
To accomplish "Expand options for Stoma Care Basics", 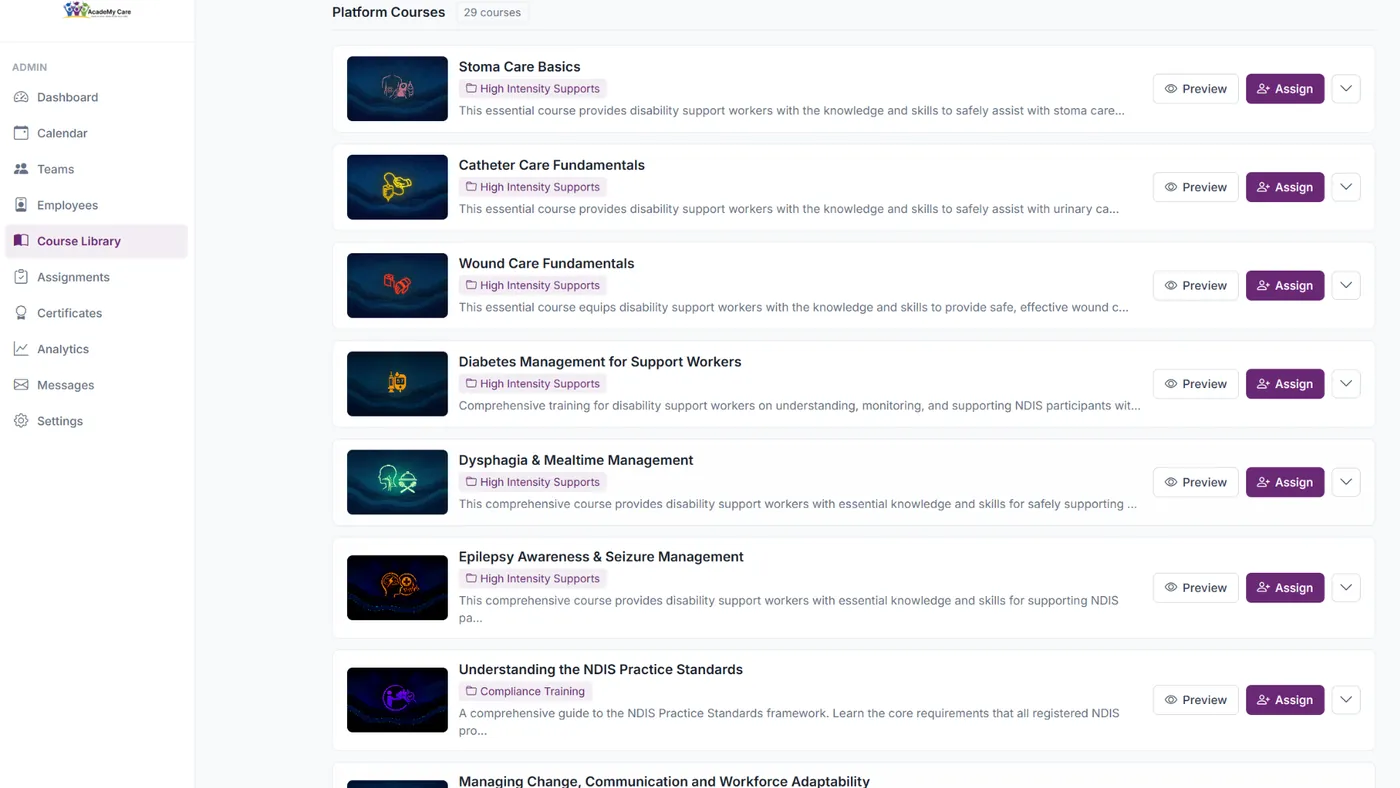I will pos(1346,89).
